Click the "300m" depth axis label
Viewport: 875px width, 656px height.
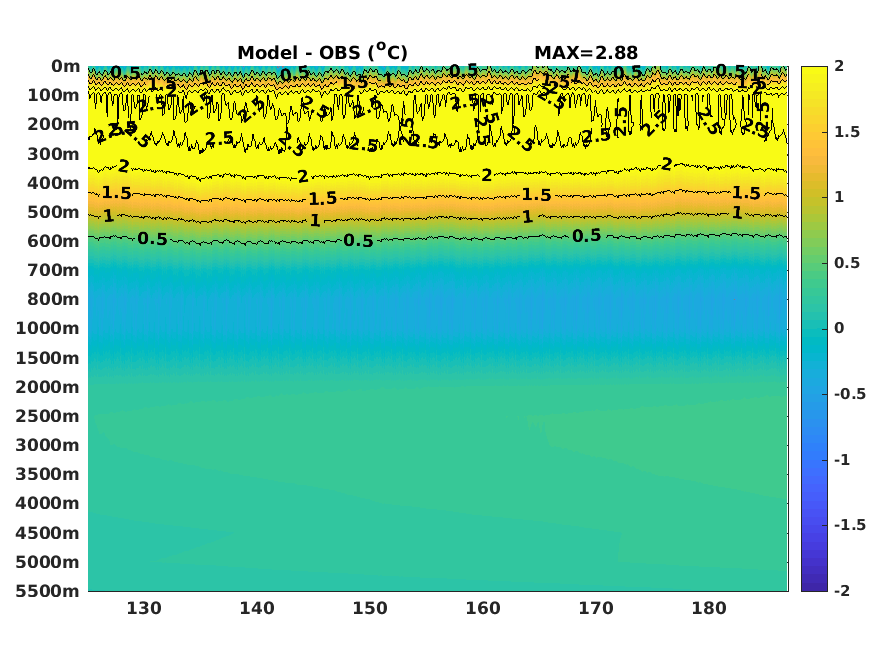[x=54, y=153]
